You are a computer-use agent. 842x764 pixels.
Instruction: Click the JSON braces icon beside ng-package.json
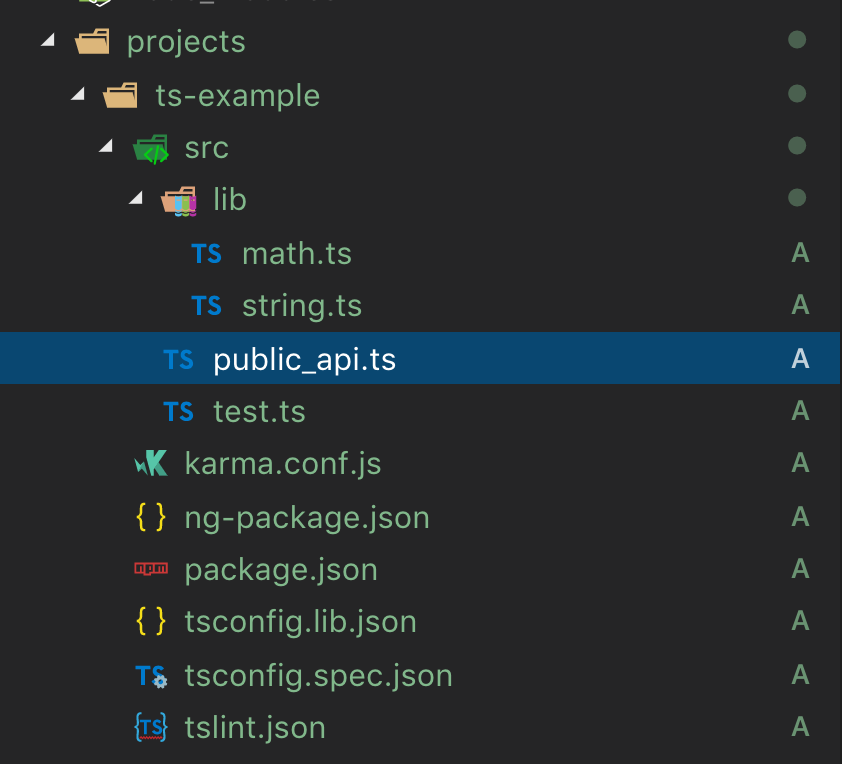point(151,517)
